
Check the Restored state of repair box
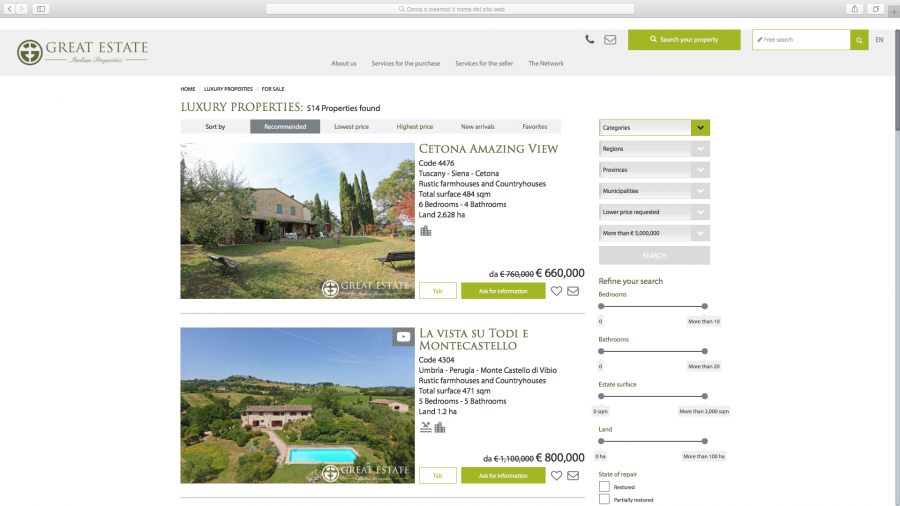click(x=604, y=486)
